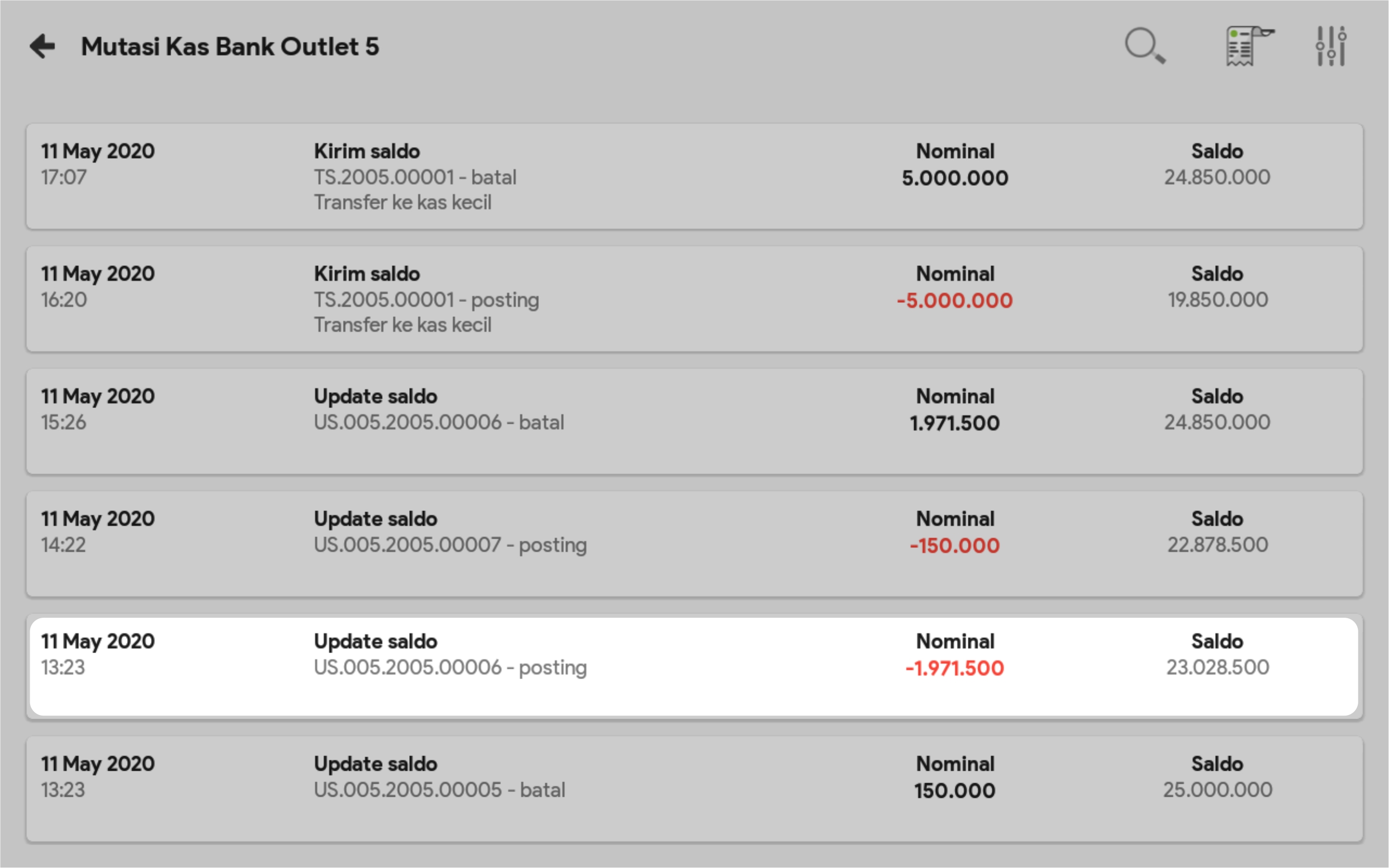Click saldo value 19.850.000

pyautogui.click(x=1217, y=300)
